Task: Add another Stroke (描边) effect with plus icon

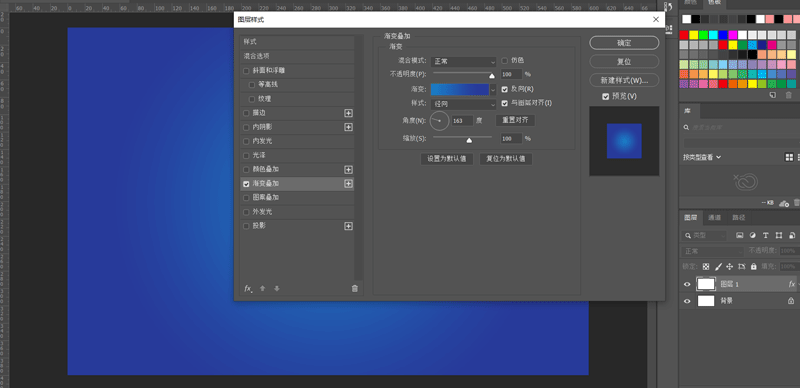Action: click(x=348, y=113)
